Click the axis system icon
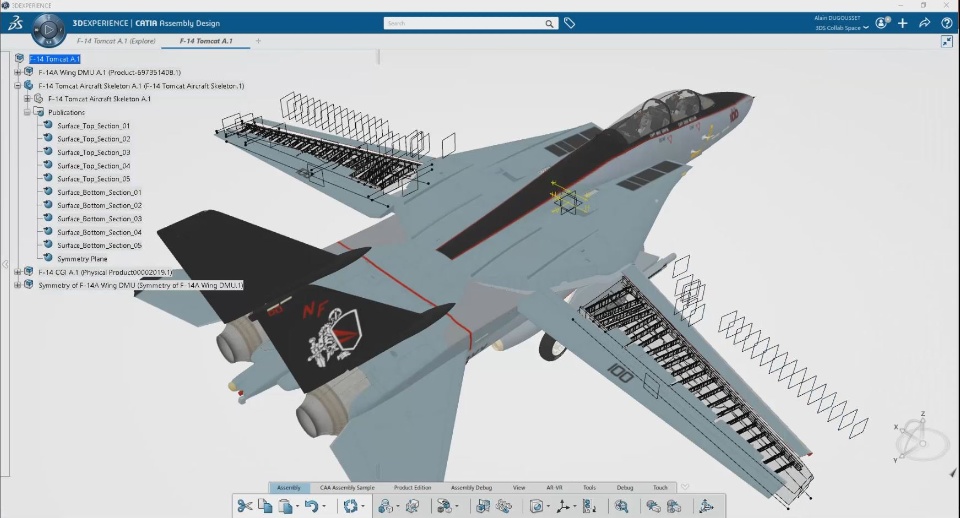 click(563, 506)
